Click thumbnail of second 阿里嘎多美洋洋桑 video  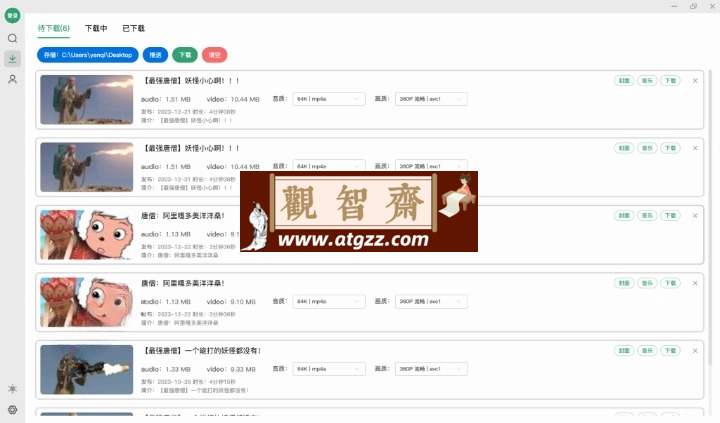coord(87,302)
